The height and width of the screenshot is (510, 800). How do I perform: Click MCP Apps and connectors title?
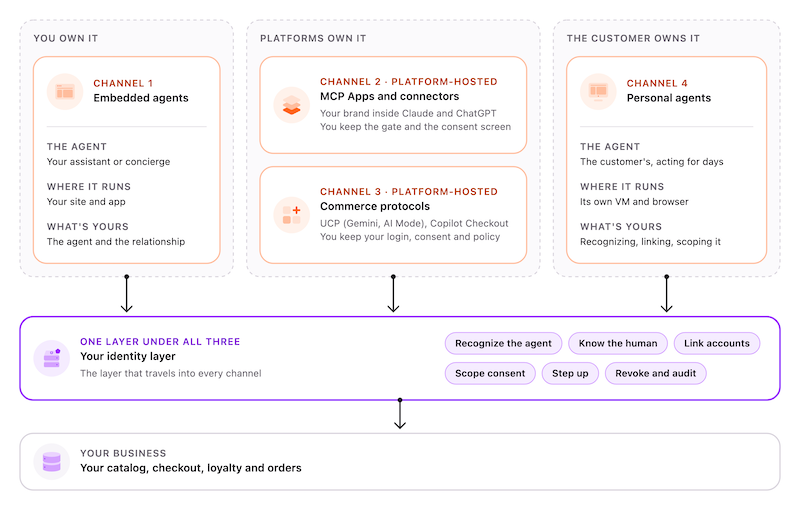pos(389,96)
